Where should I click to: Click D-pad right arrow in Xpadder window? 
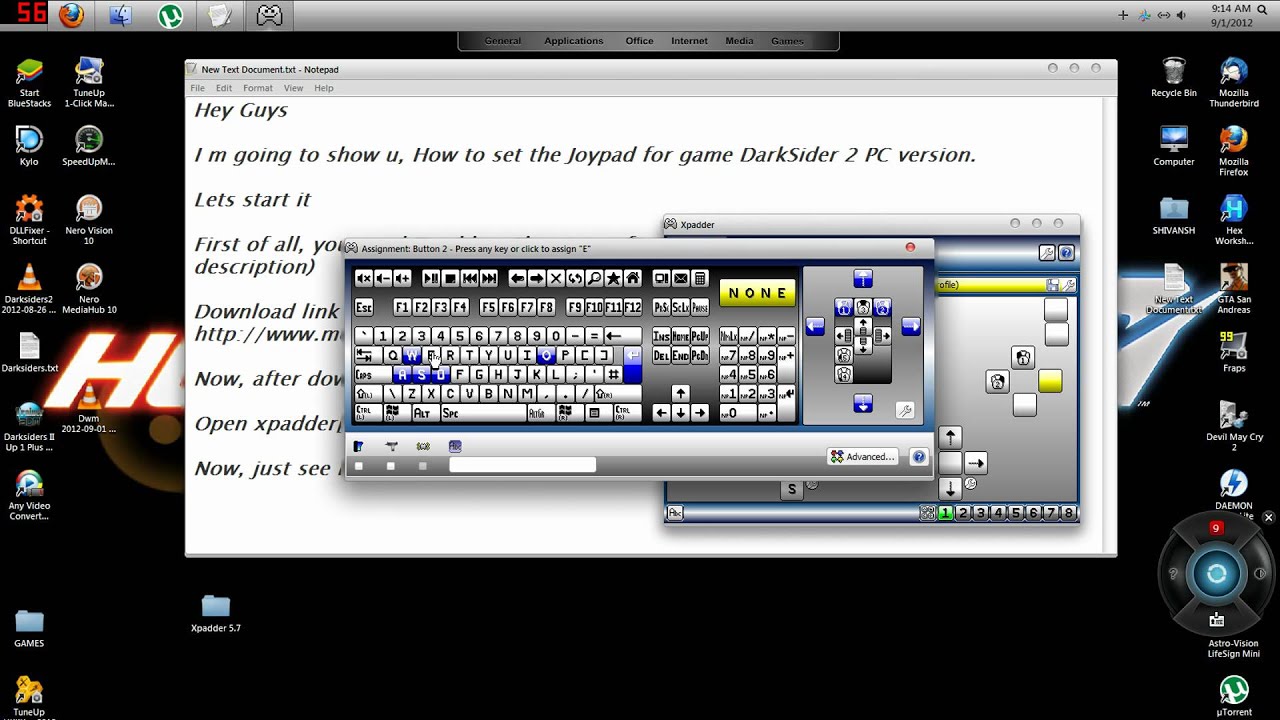point(976,463)
